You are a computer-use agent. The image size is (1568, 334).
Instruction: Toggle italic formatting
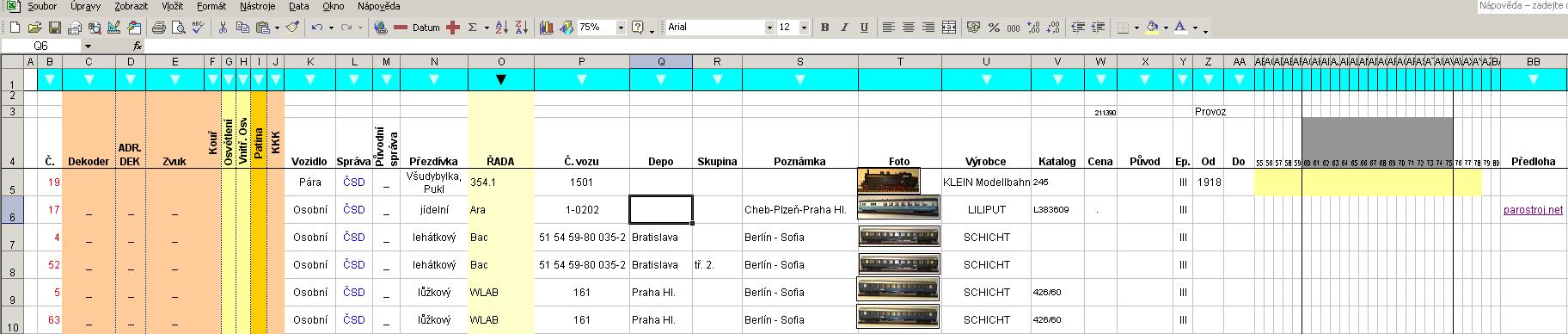click(x=844, y=28)
